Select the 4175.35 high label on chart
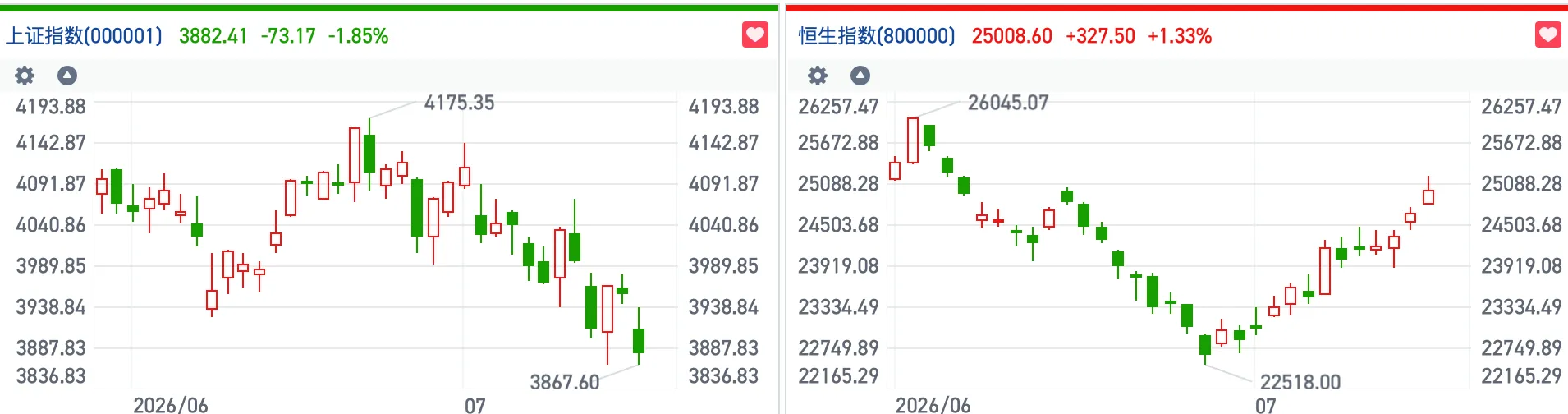Screen dimensions: 1568x414 coord(459,103)
